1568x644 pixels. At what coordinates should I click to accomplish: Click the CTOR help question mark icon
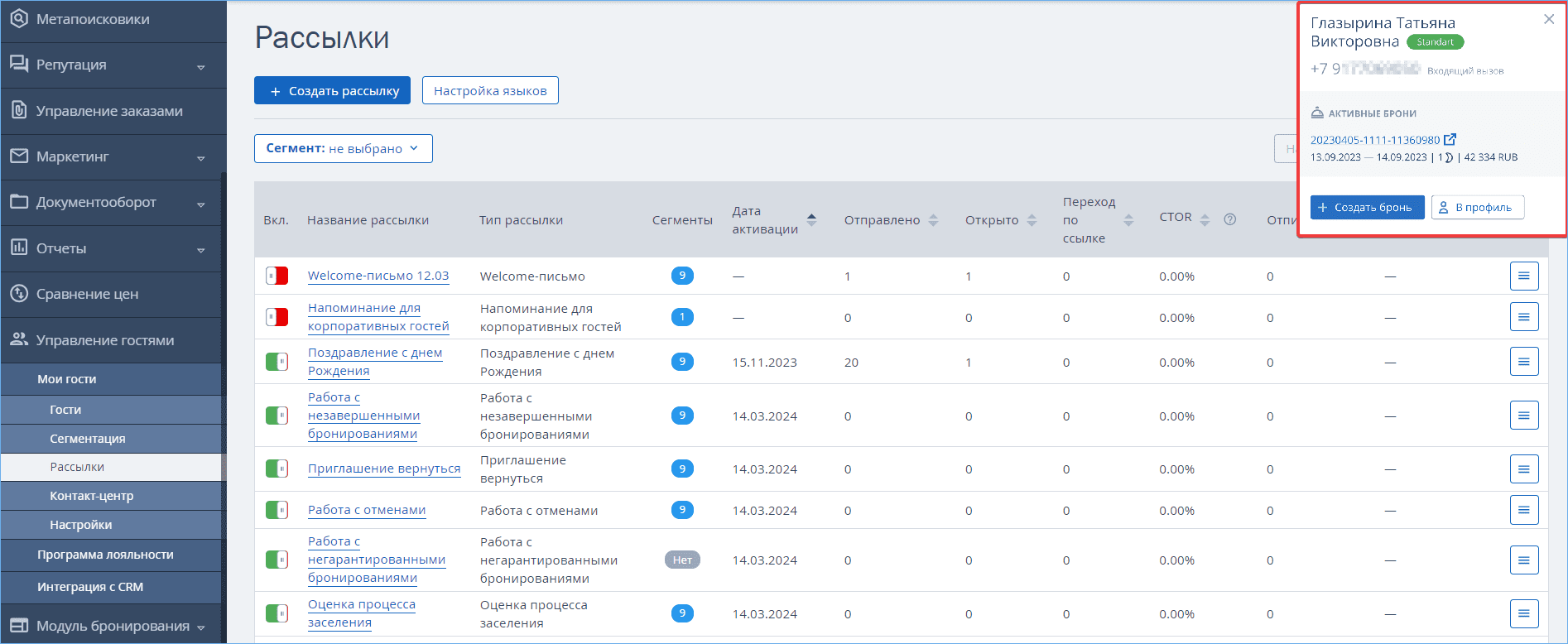point(1230,219)
